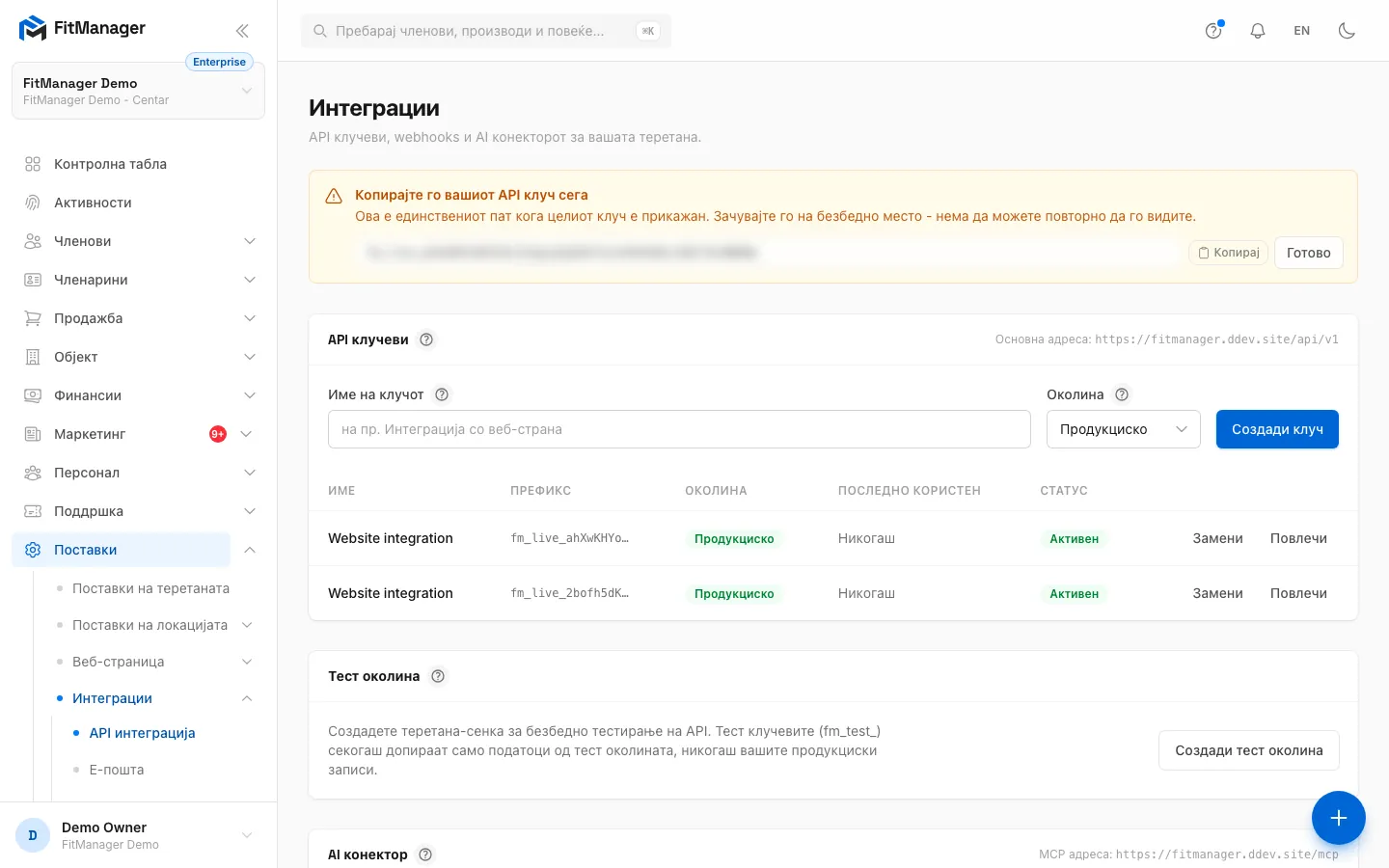Click the Контролна табла grid icon
This screenshot has height=868, width=1389.
pyautogui.click(x=33, y=164)
